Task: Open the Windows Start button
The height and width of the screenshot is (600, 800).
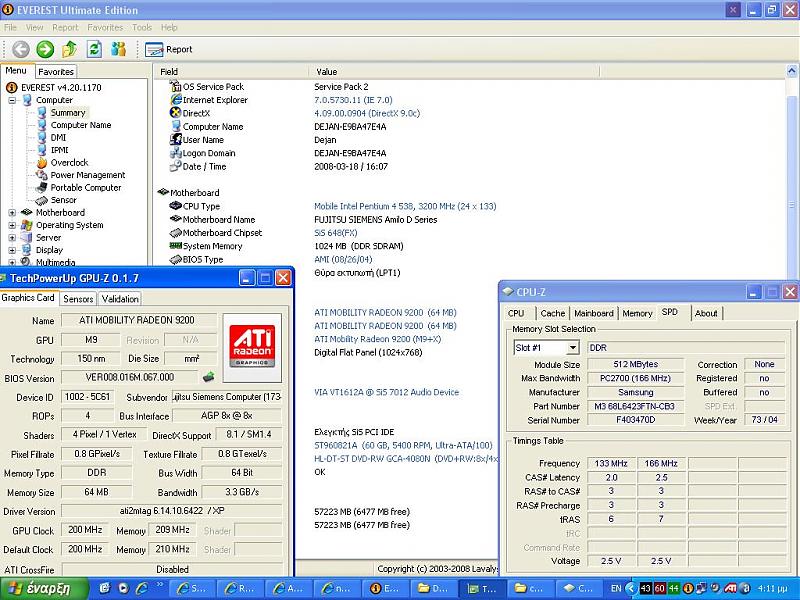Action: (44, 588)
